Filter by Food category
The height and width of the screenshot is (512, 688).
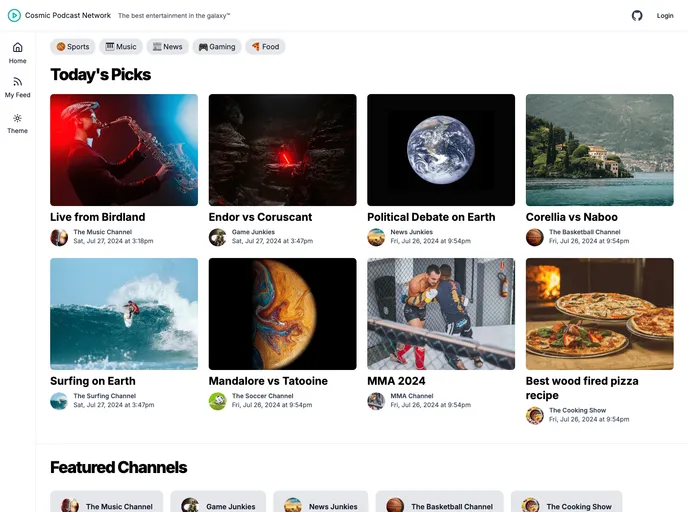click(x=265, y=47)
